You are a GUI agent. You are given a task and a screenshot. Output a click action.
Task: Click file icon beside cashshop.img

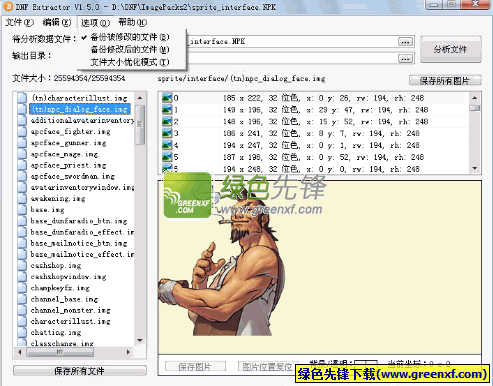pos(22,265)
